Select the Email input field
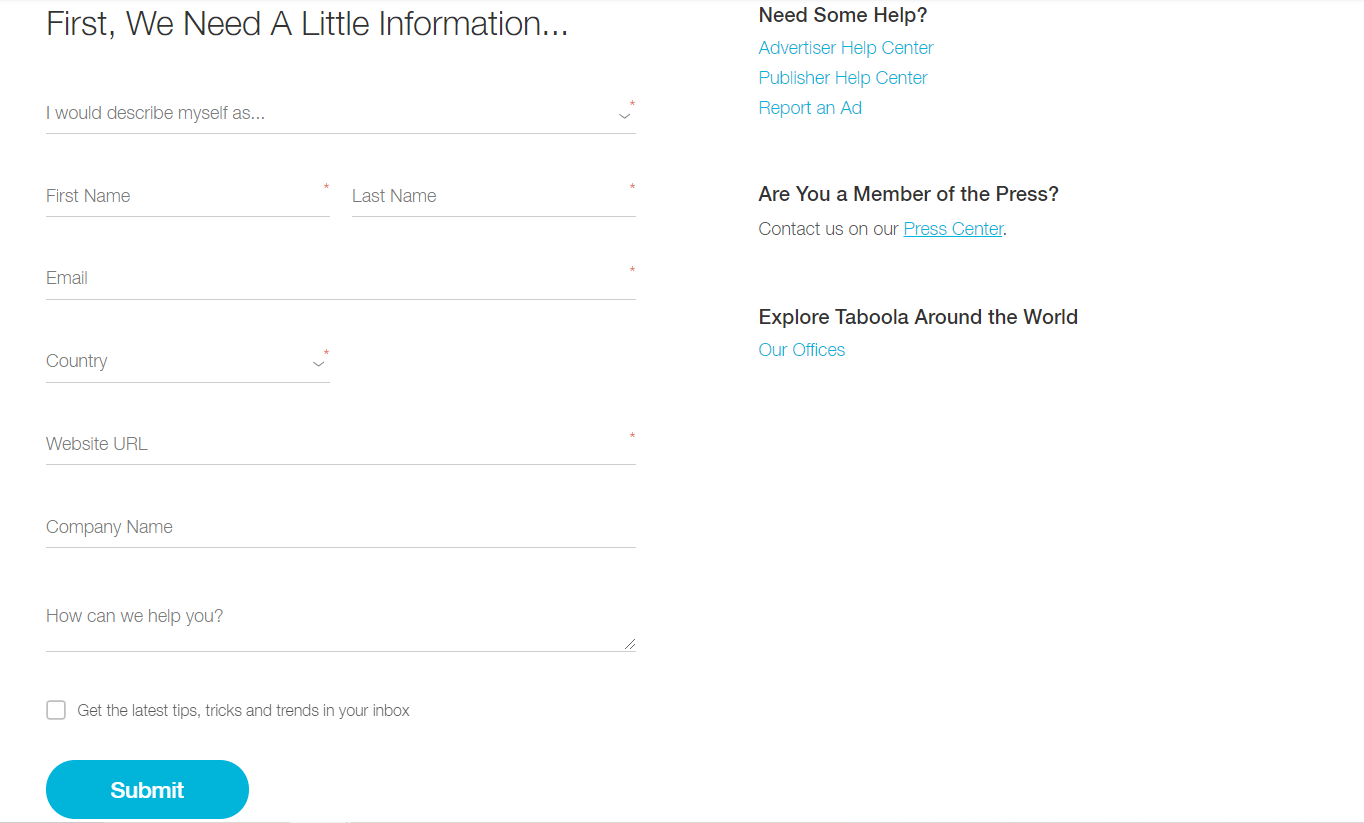Screen dimensions: 1364x823 pos(340,279)
